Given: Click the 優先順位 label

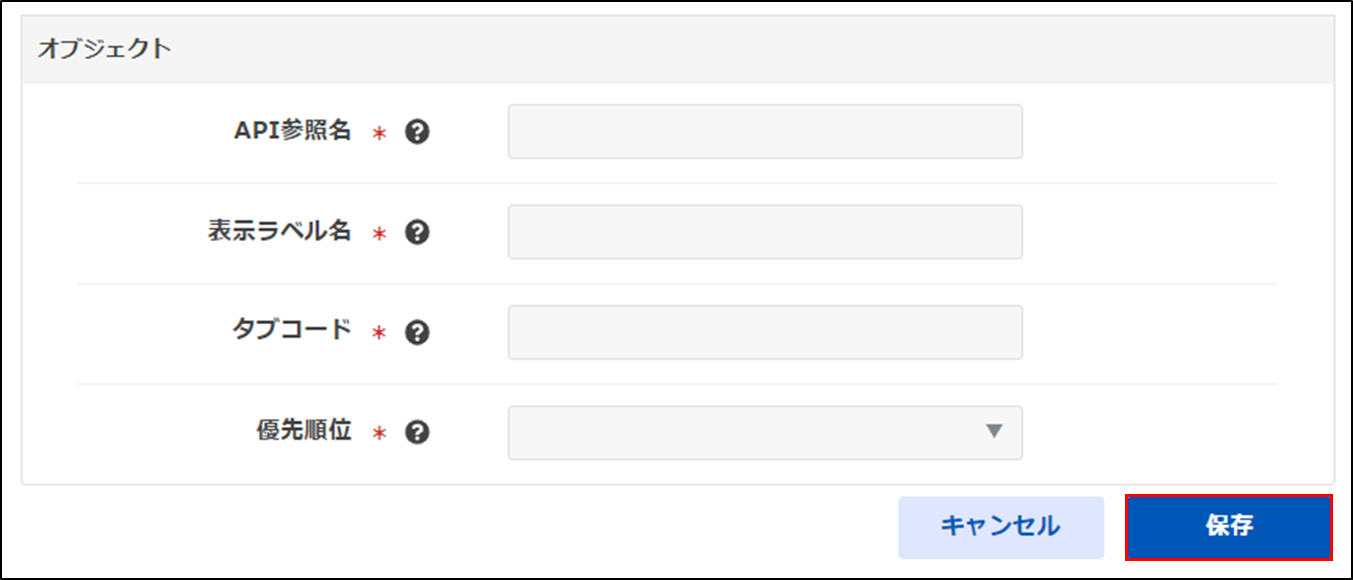Looking at the screenshot, I should click(304, 431).
